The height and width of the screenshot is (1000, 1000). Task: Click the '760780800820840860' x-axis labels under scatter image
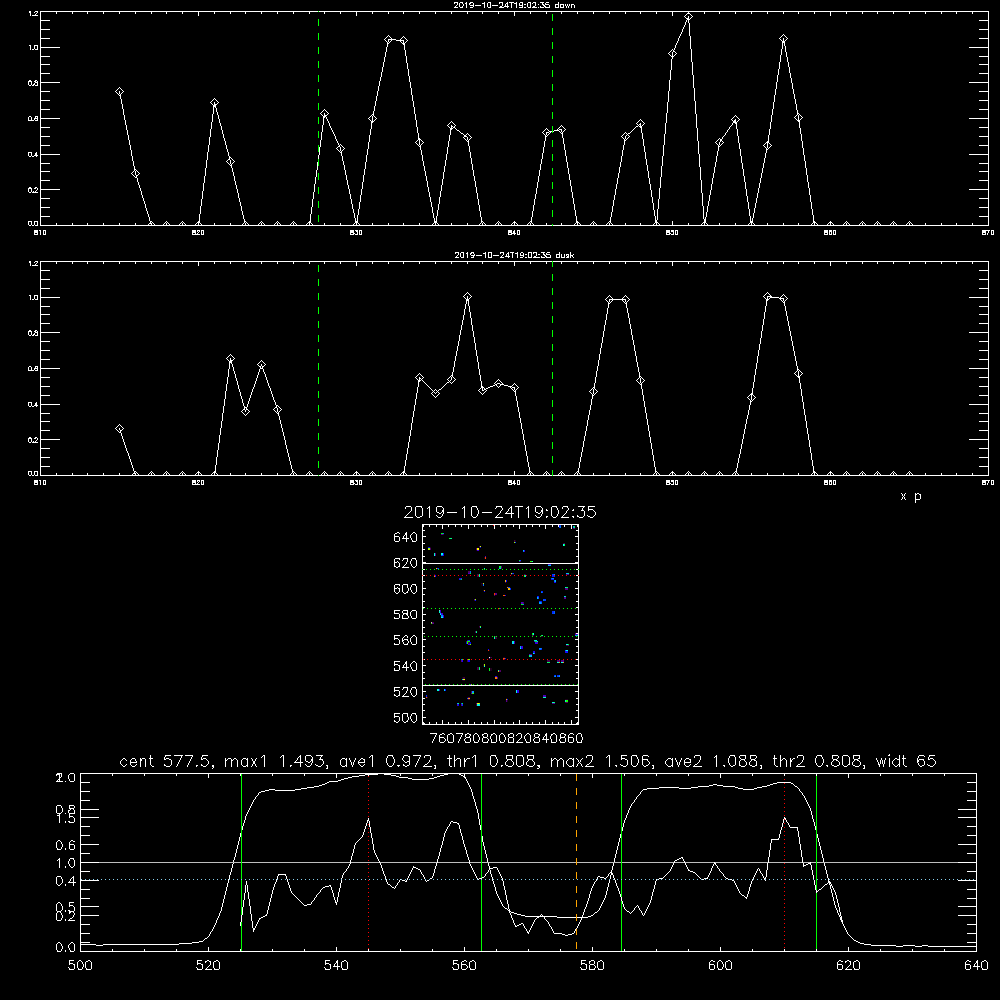(506, 739)
